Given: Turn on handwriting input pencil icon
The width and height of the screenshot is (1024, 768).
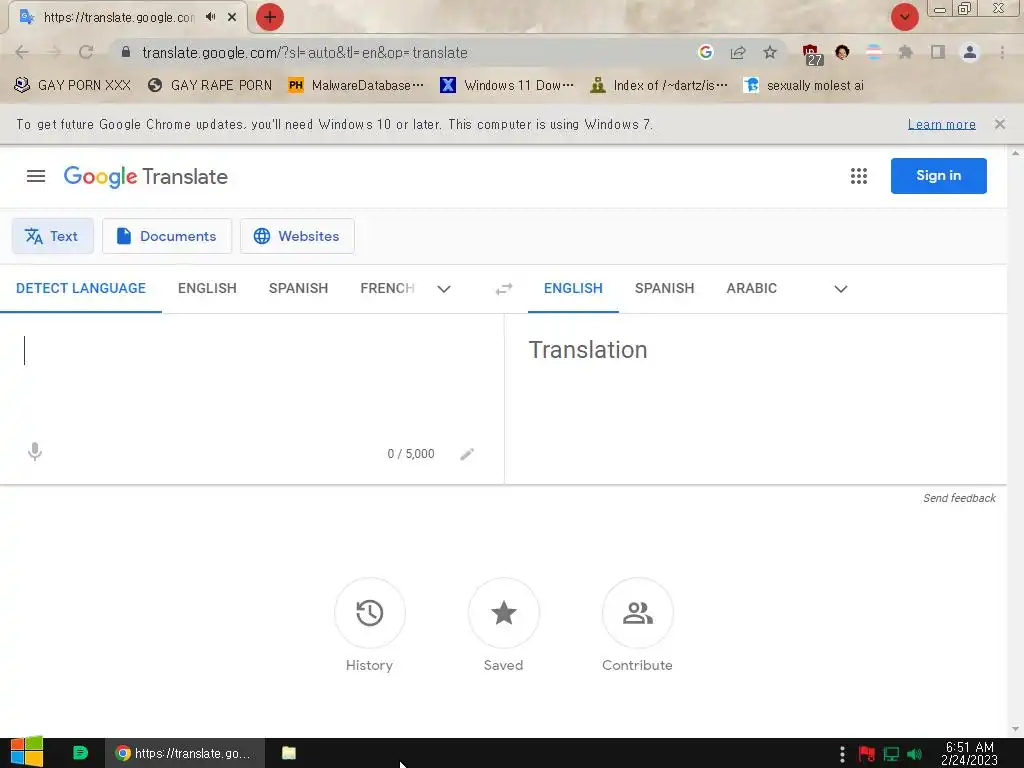Looking at the screenshot, I should [467, 454].
